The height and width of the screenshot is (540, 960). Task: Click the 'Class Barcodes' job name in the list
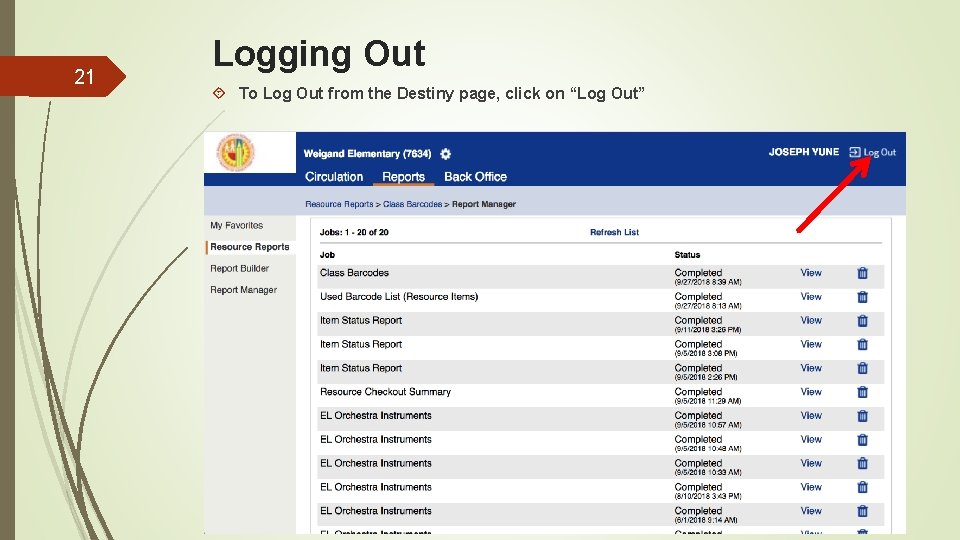[354, 273]
